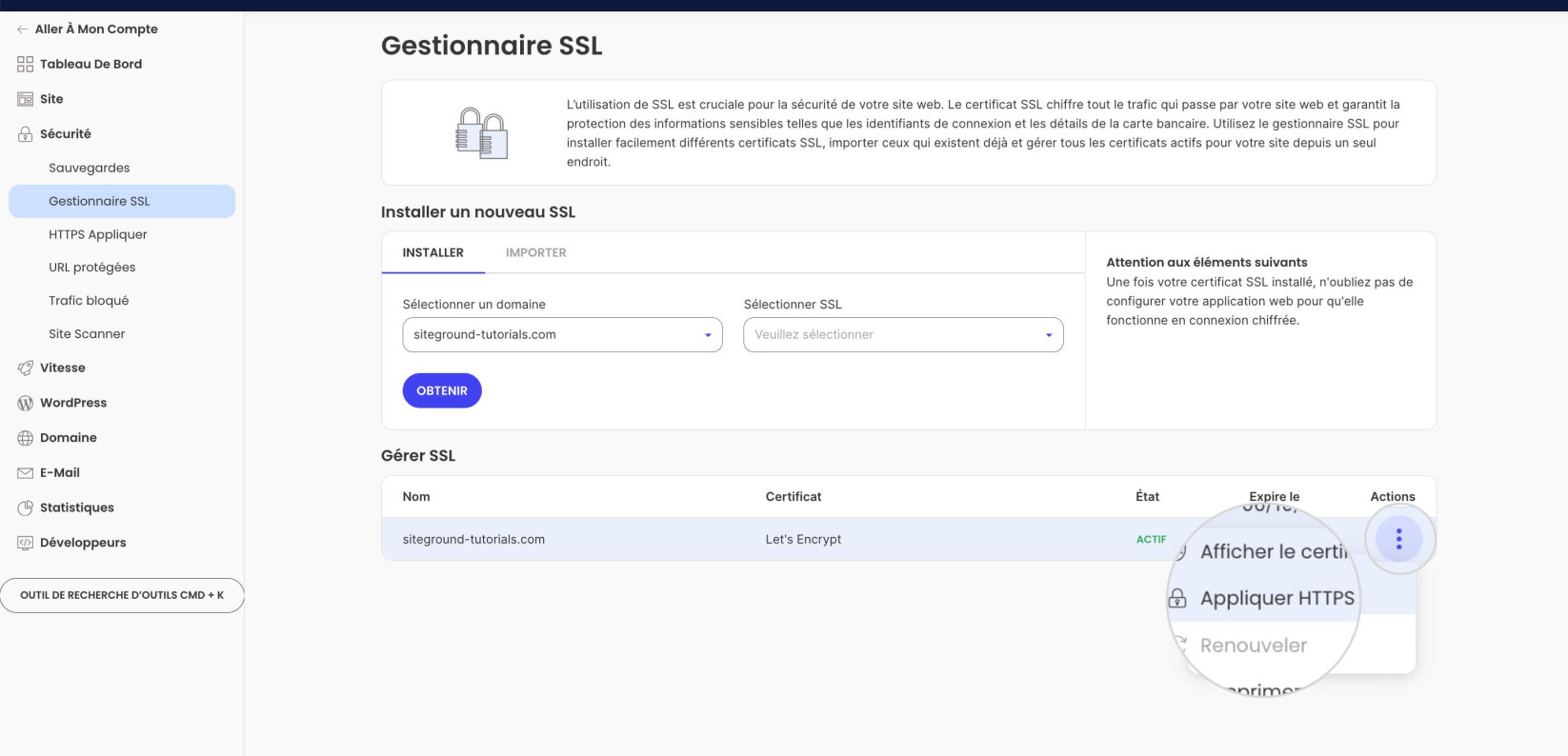Click the Site sidebar icon

[x=25, y=99]
